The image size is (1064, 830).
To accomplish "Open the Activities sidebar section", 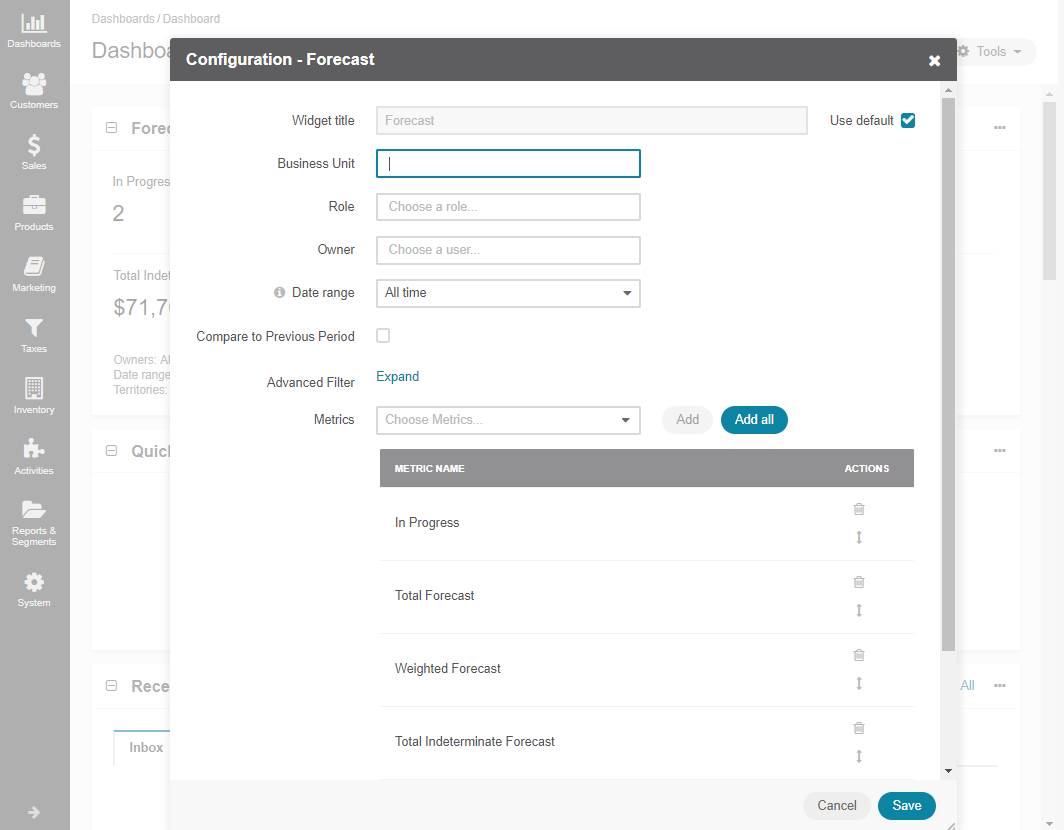I will tap(34, 457).
